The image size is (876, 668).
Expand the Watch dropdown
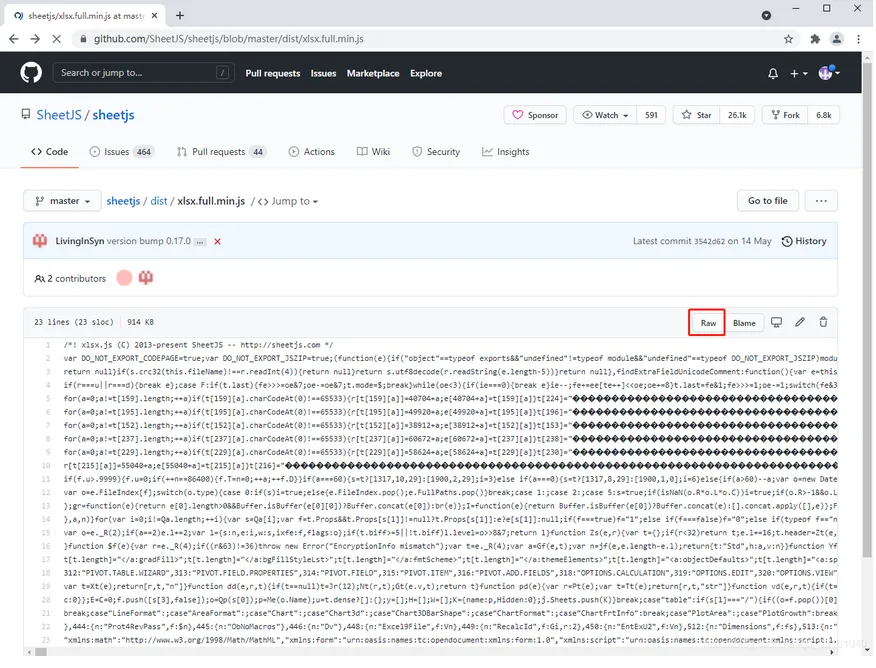[x=606, y=115]
